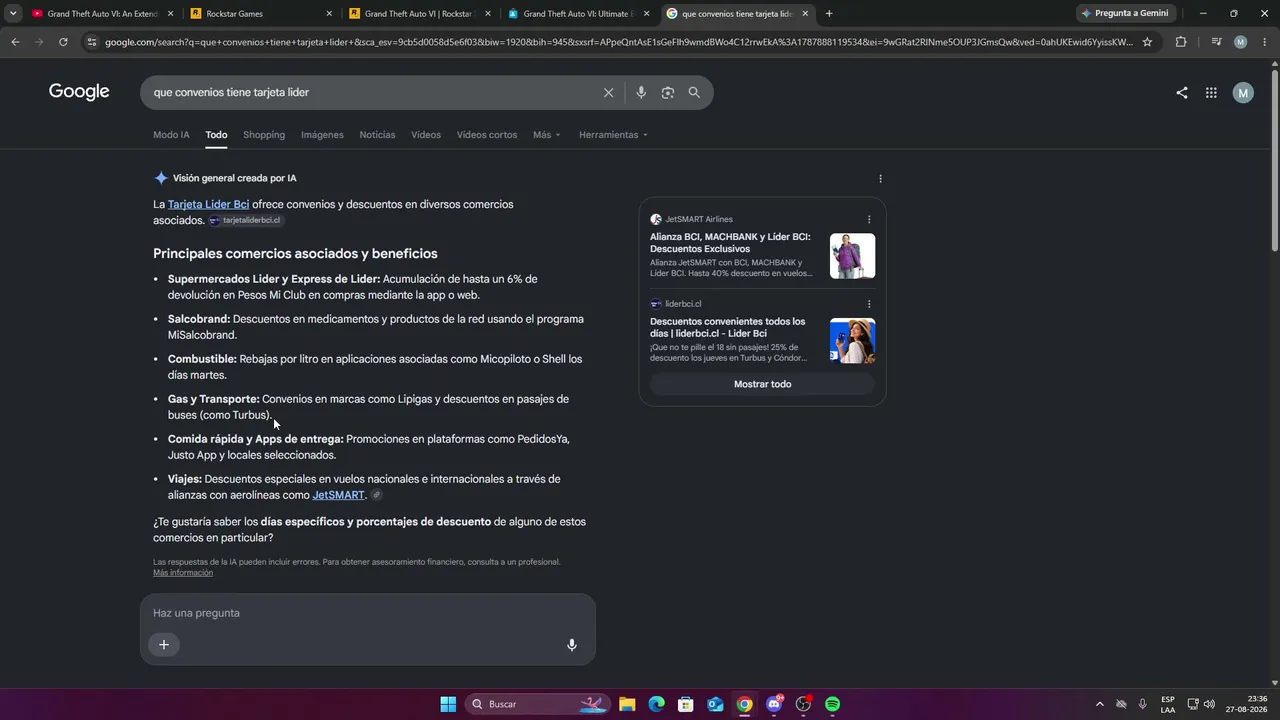Open Outlook from the taskbar
1280x720 pixels.
715,704
